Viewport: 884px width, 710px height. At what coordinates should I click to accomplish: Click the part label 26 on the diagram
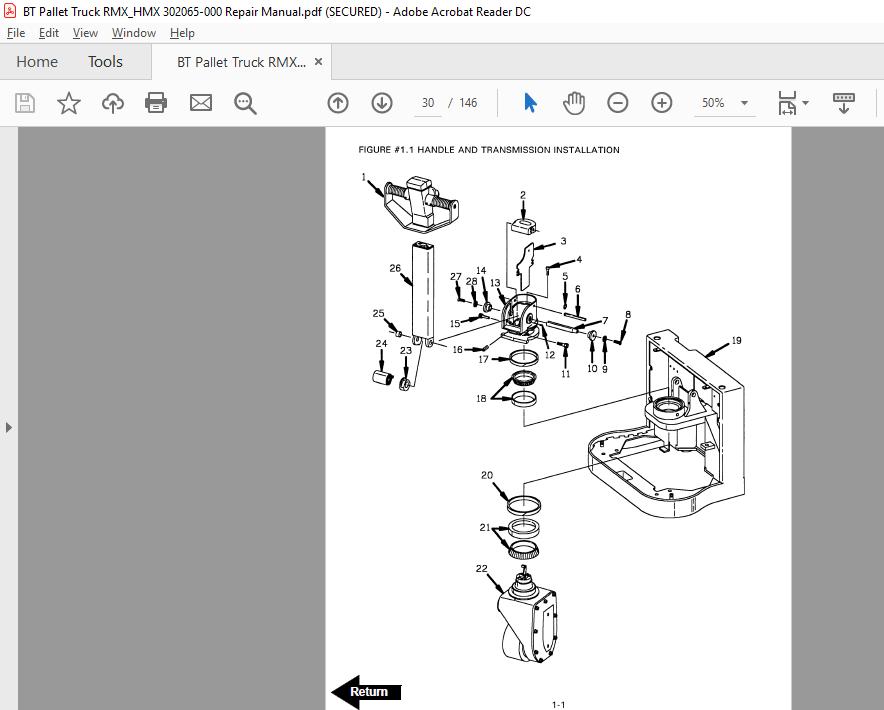[x=395, y=268]
